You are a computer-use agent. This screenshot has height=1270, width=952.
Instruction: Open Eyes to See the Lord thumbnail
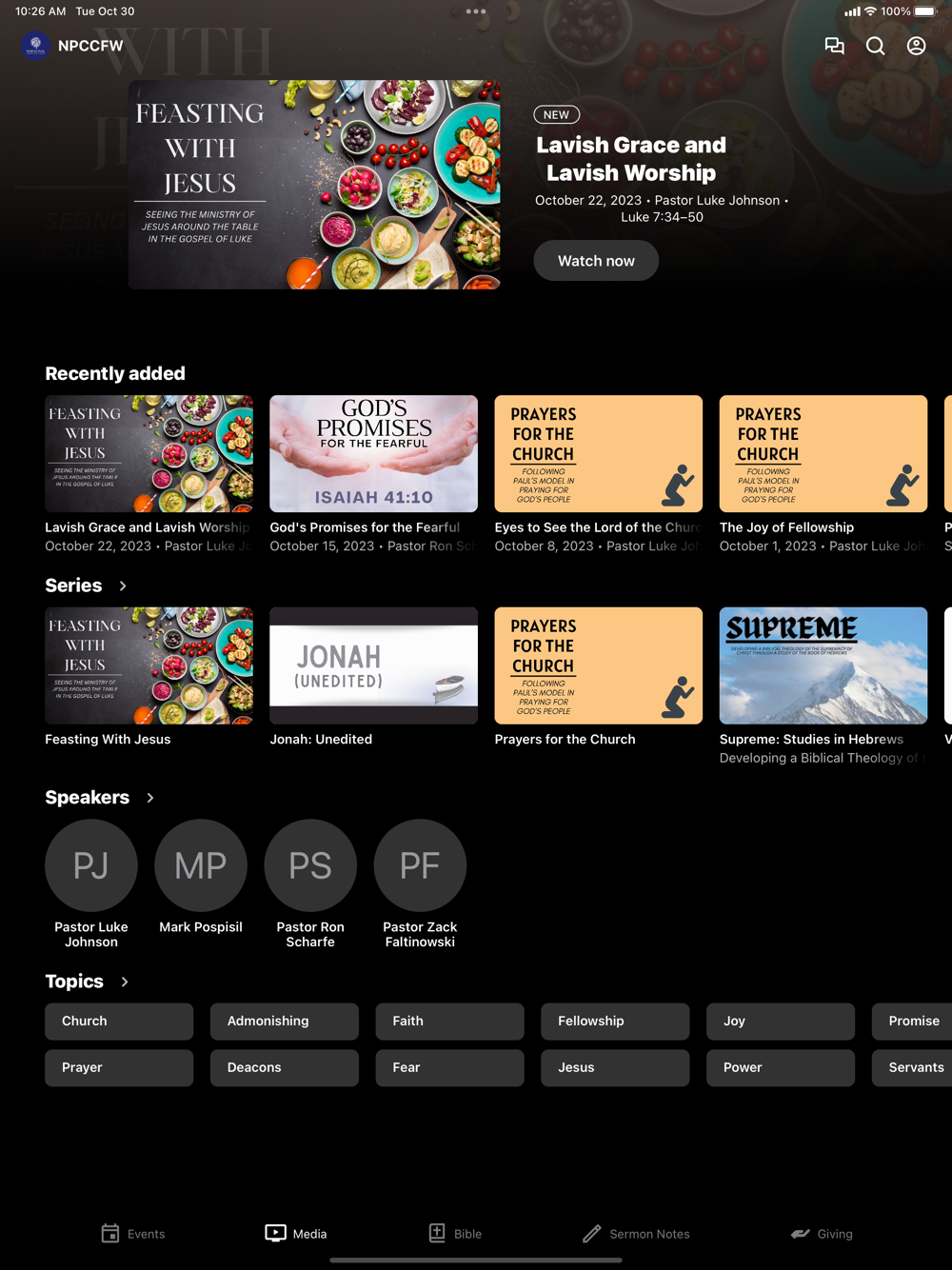(599, 454)
